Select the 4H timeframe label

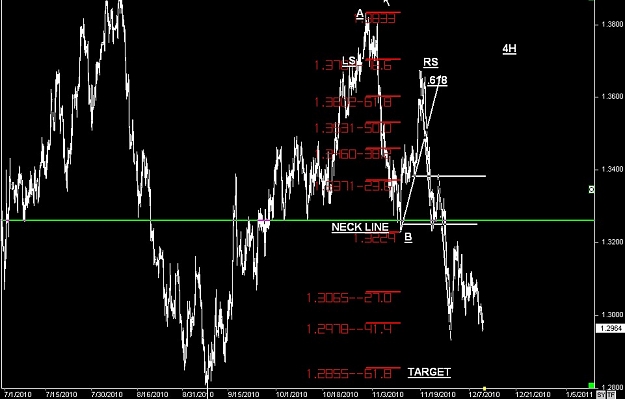[509, 49]
